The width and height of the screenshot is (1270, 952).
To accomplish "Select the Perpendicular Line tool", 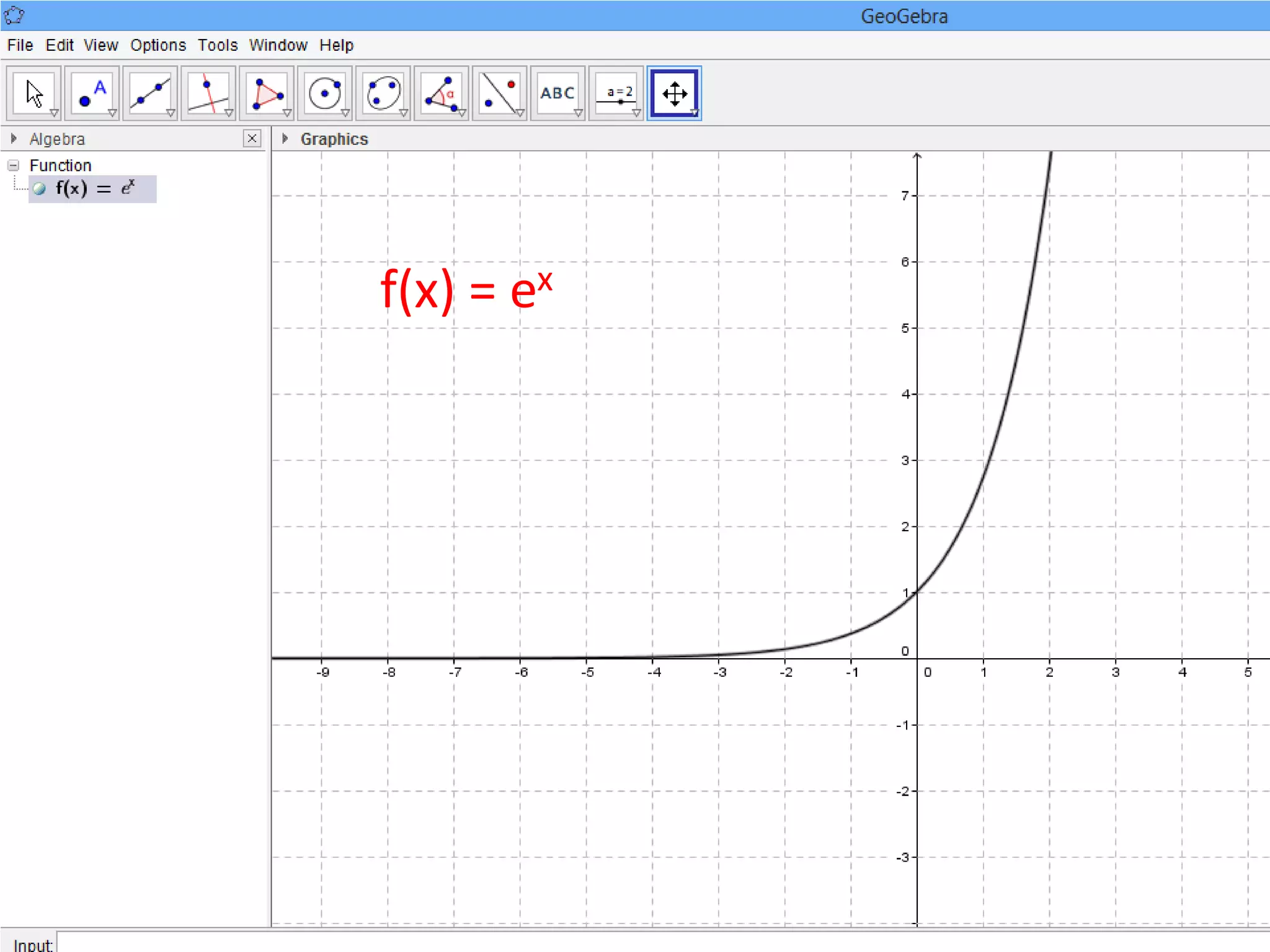I will 208,93.
